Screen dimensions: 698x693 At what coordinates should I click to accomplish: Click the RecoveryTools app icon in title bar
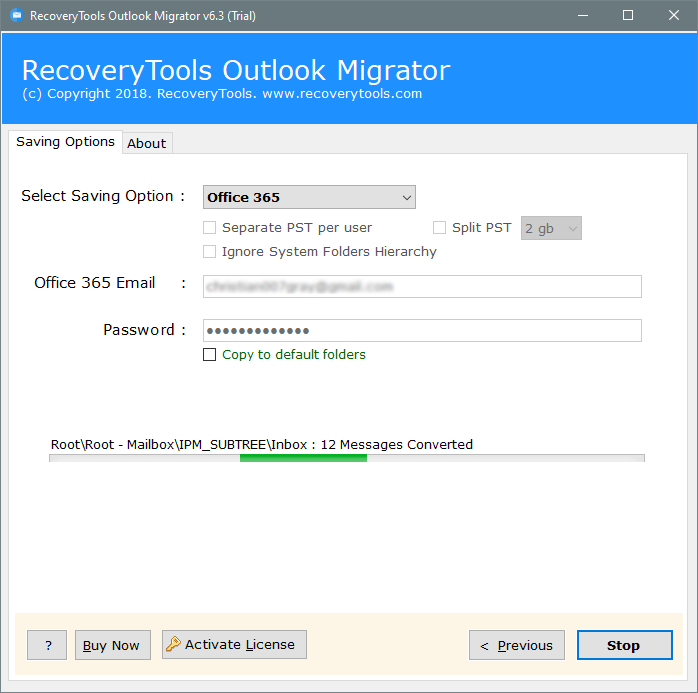click(x=16, y=16)
